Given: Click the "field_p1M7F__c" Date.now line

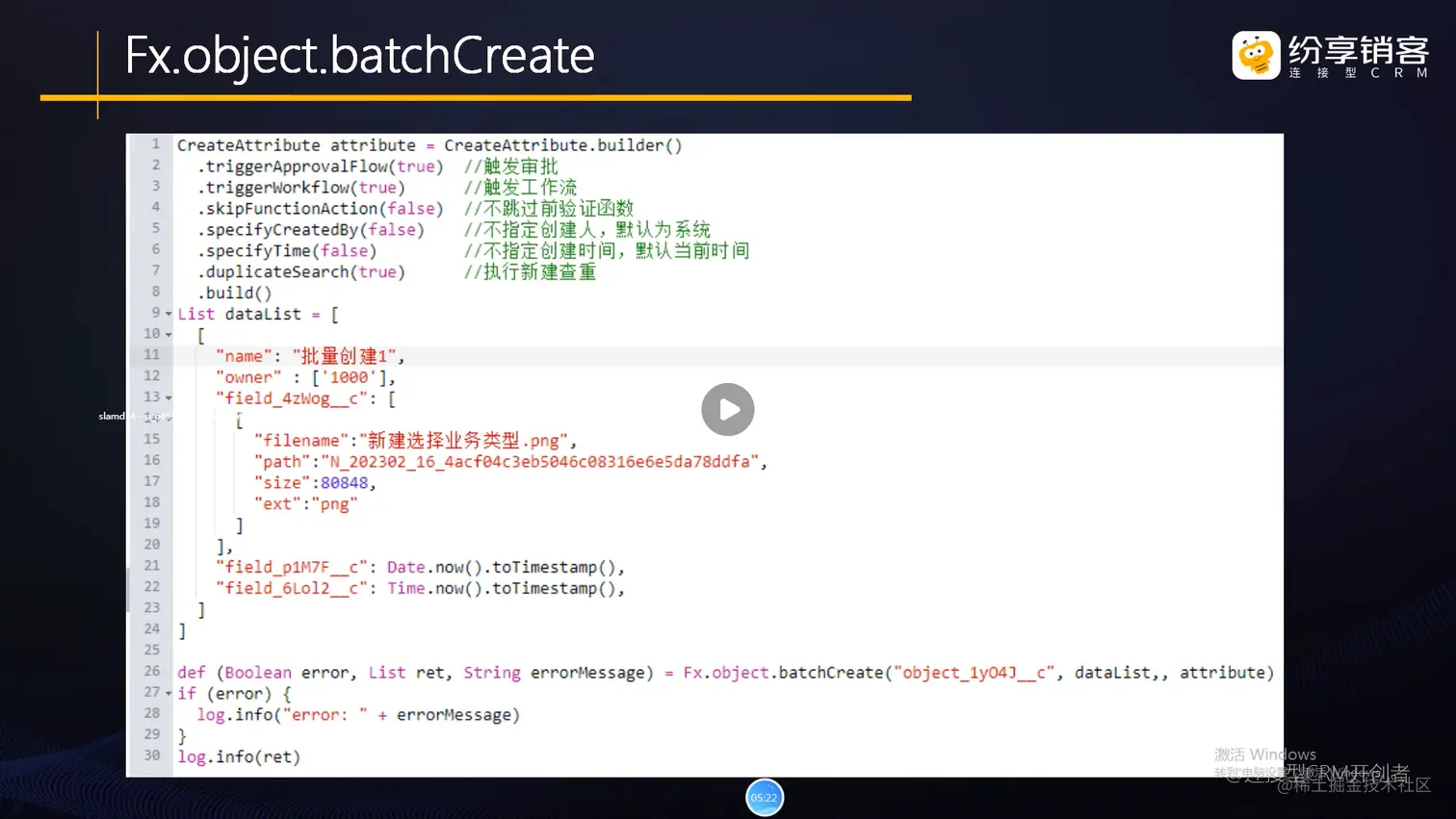Looking at the screenshot, I should click(421, 568).
